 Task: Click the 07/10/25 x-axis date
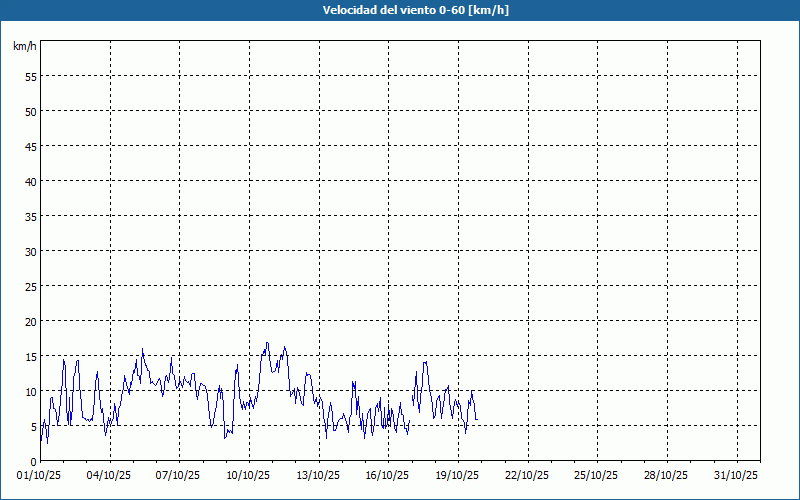pyautogui.click(x=179, y=475)
